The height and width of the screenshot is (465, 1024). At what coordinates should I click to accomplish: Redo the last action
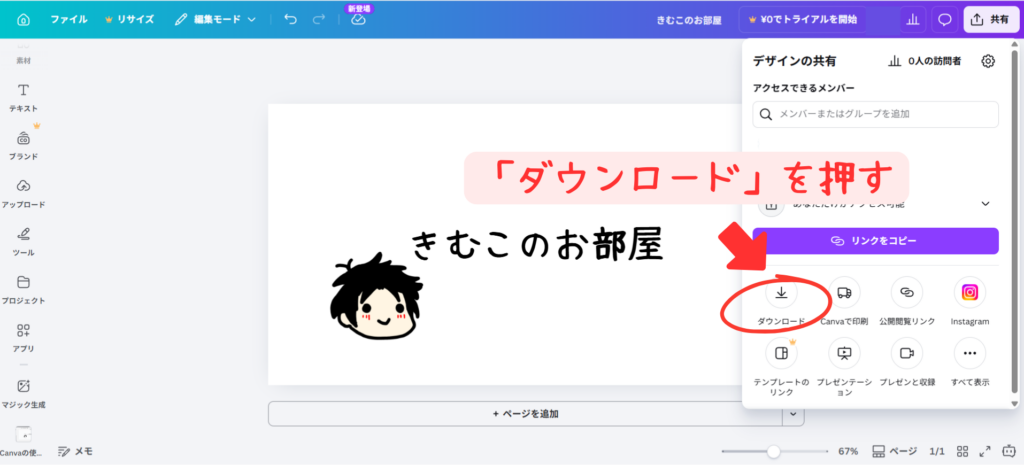(319, 20)
